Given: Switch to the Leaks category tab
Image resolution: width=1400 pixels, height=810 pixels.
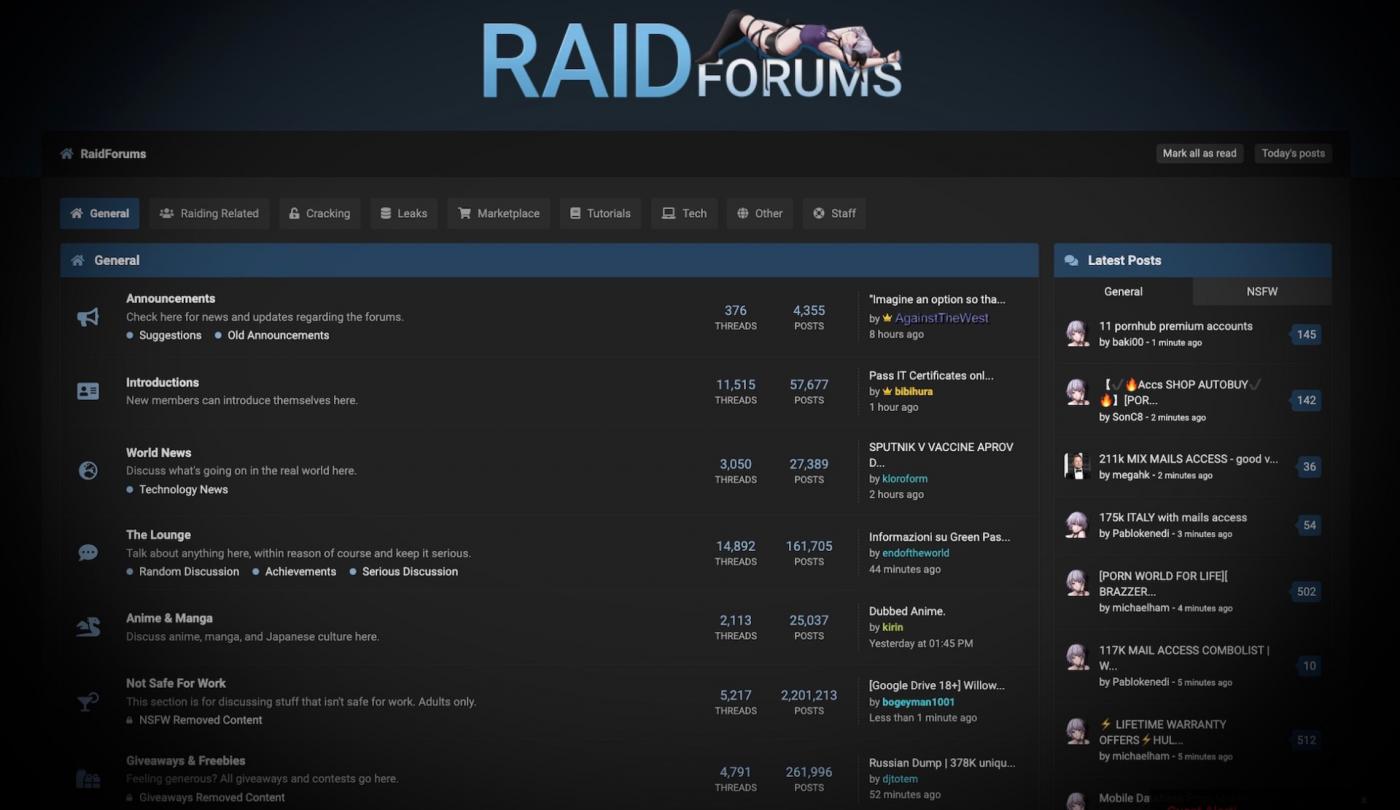Looking at the screenshot, I should coord(403,213).
